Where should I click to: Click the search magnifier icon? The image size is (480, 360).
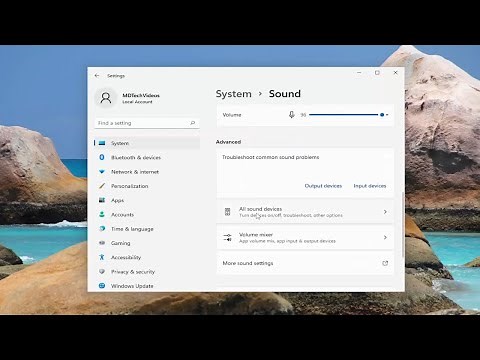point(192,123)
